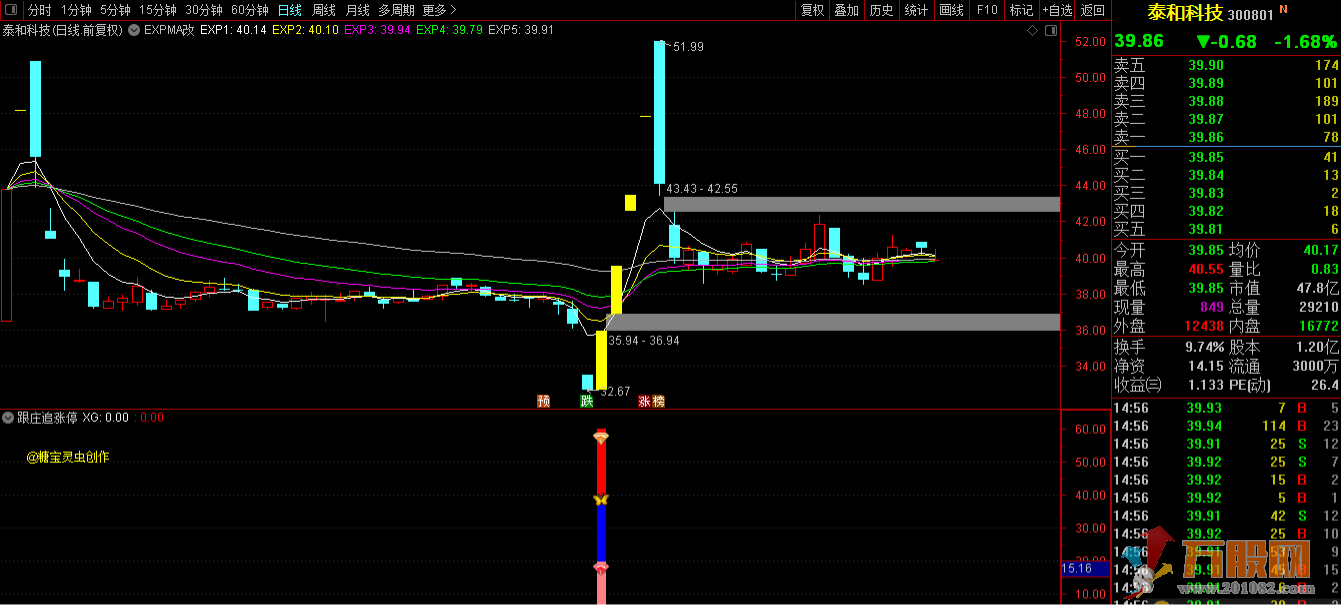Toggle the left sidebar panel icon
The height and width of the screenshot is (605, 1341).
pyautogui.click(x=12, y=10)
